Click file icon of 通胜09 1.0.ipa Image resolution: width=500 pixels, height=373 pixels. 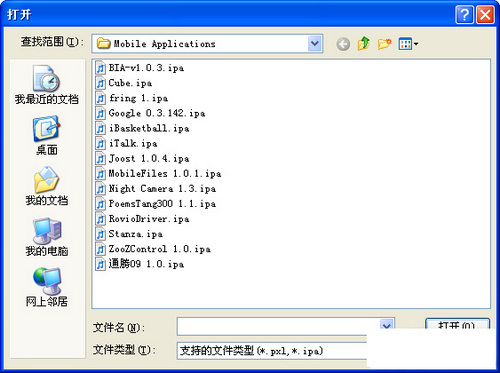(100, 264)
